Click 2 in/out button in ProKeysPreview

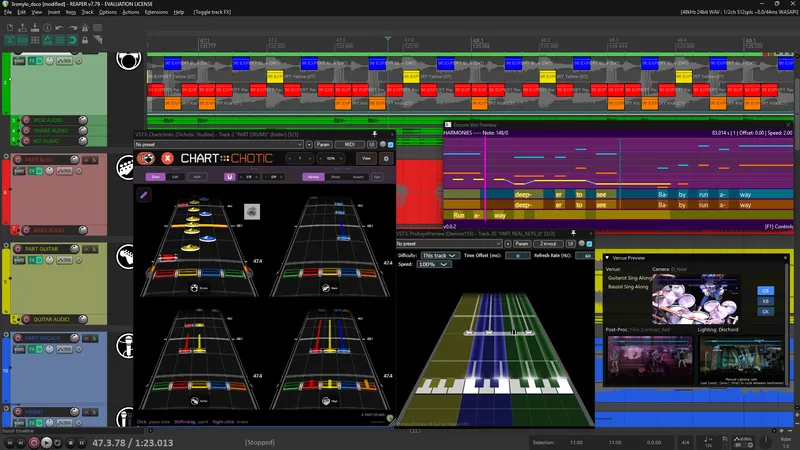click(548, 244)
